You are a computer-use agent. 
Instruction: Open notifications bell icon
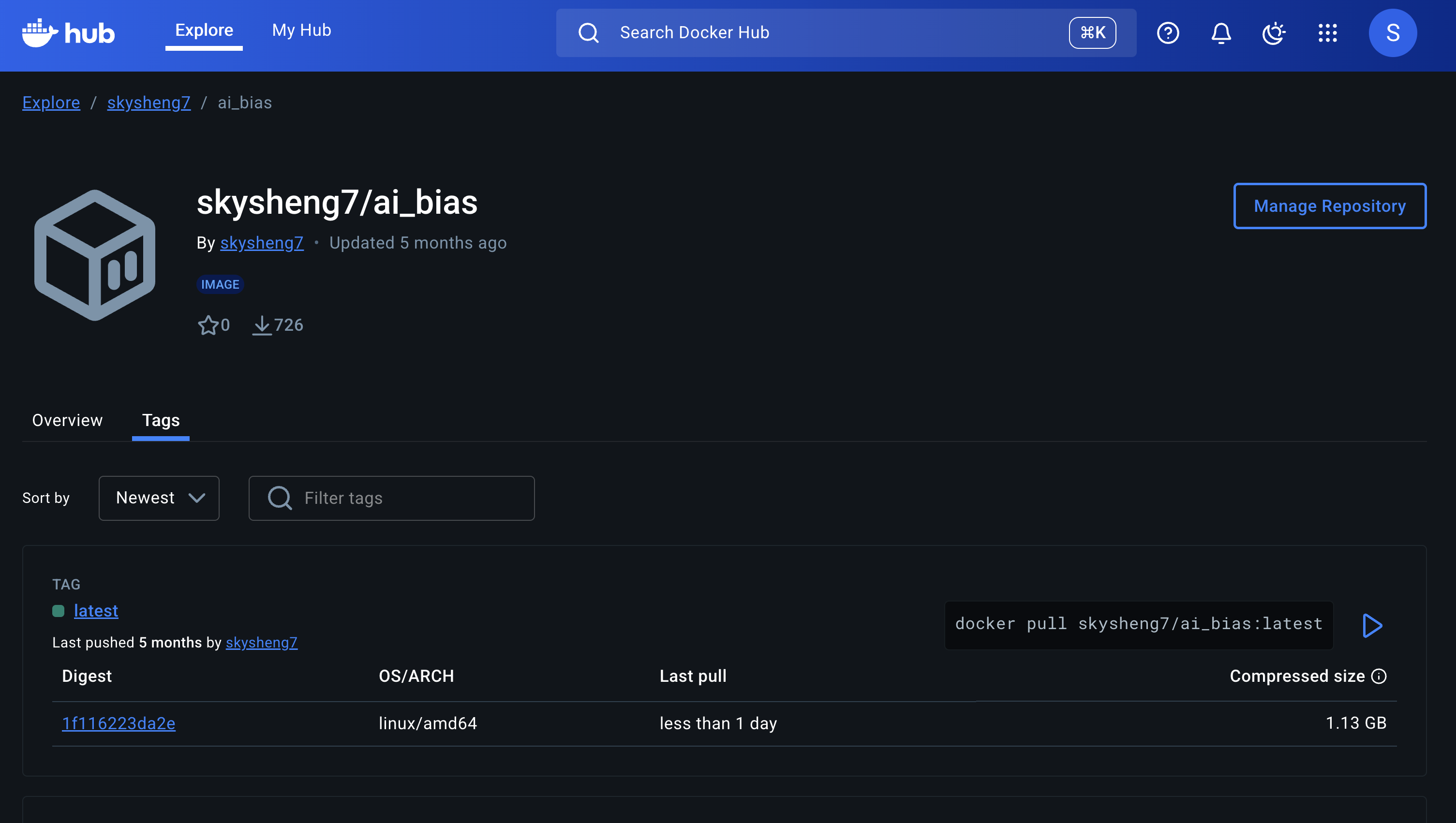1221,33
